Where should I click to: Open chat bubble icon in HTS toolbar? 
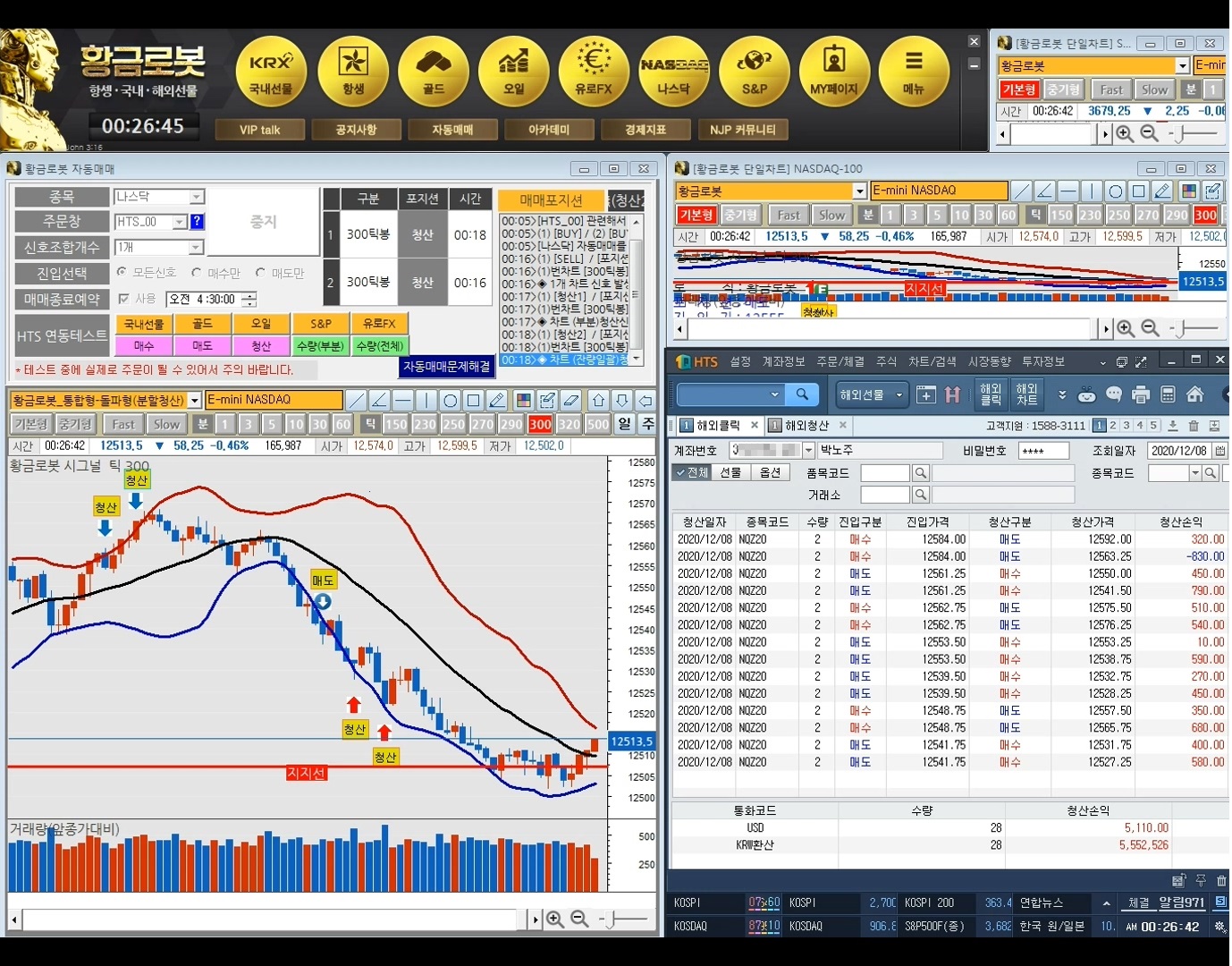point(1114,394)
